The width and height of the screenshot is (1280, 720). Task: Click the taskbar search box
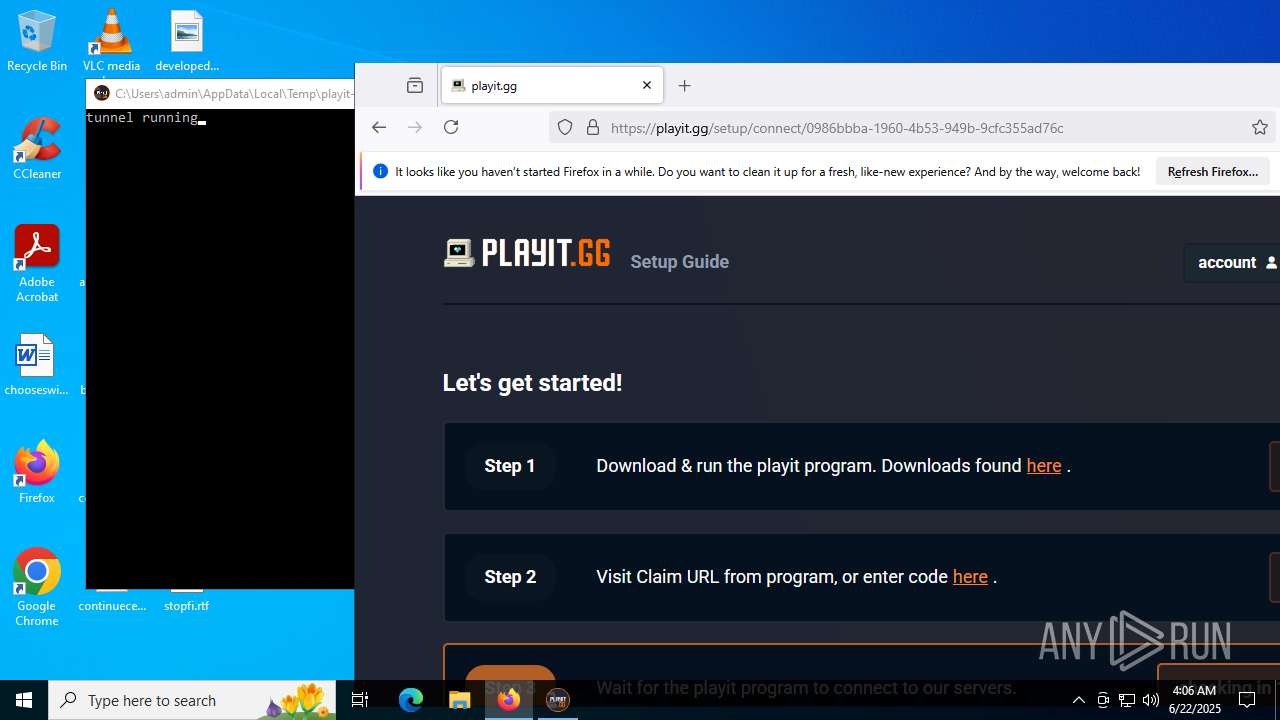pyautogui.click(x=194, y=700)
